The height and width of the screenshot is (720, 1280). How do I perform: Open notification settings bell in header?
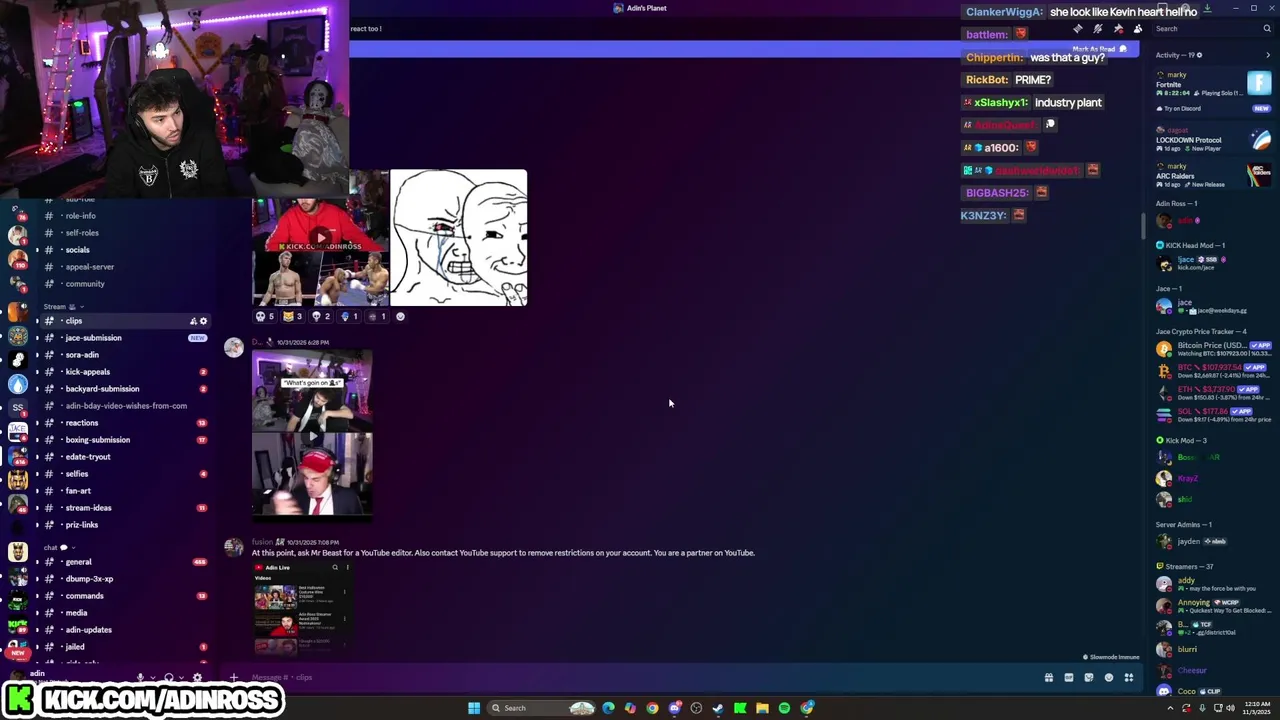click(x=1098, y=29)
